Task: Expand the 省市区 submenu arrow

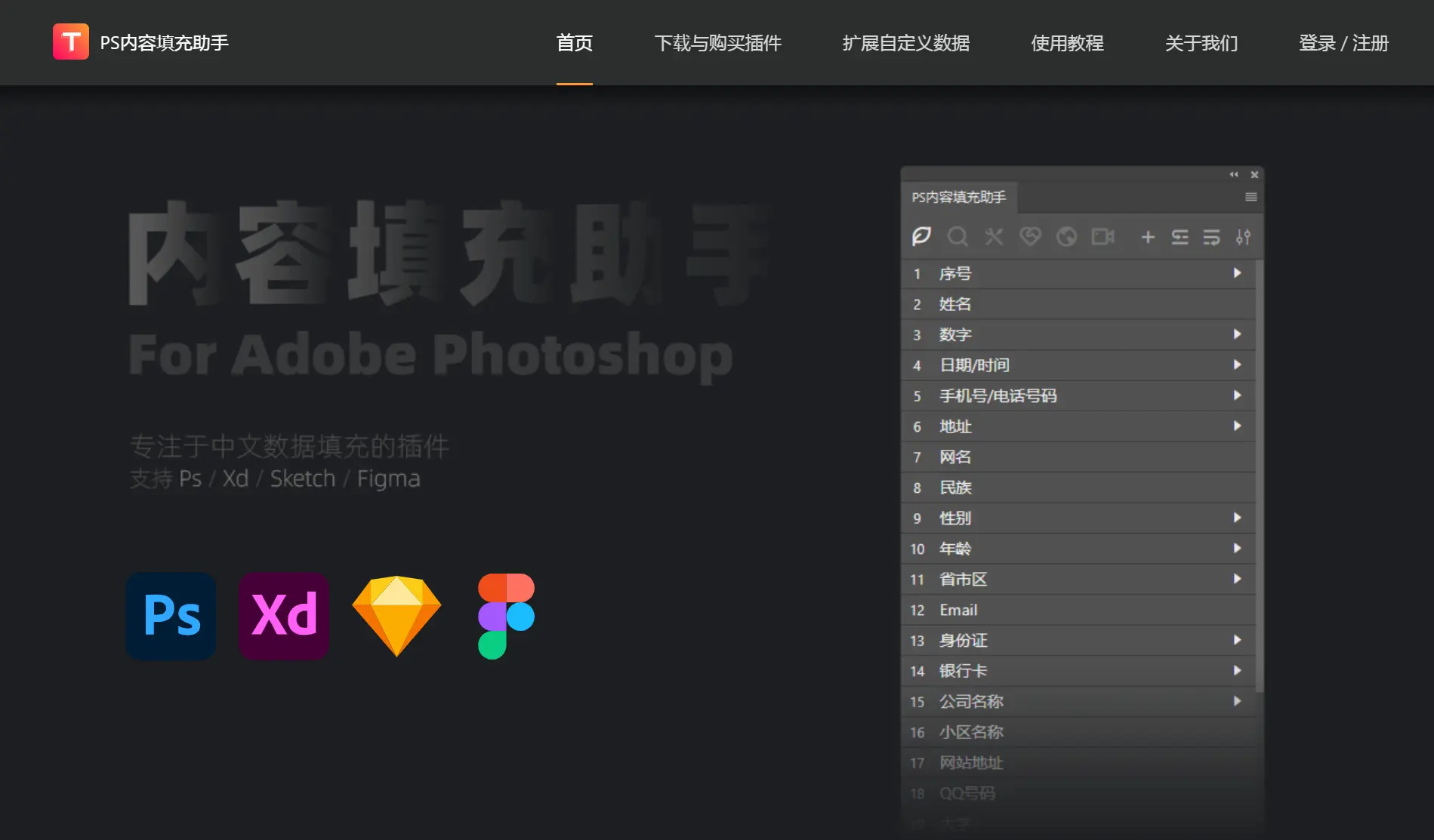Action: click(x=1237, y=579)
